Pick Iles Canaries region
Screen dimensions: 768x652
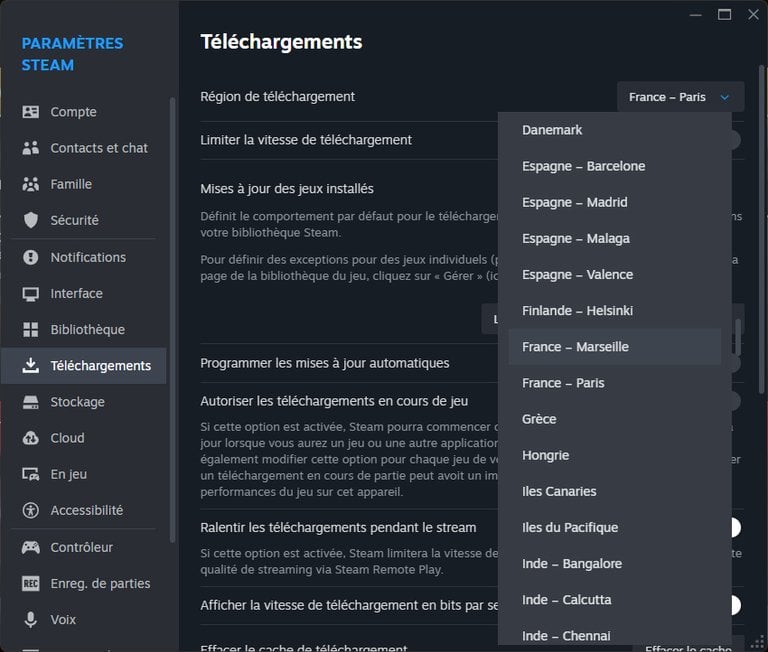click(x=615, y=492)
